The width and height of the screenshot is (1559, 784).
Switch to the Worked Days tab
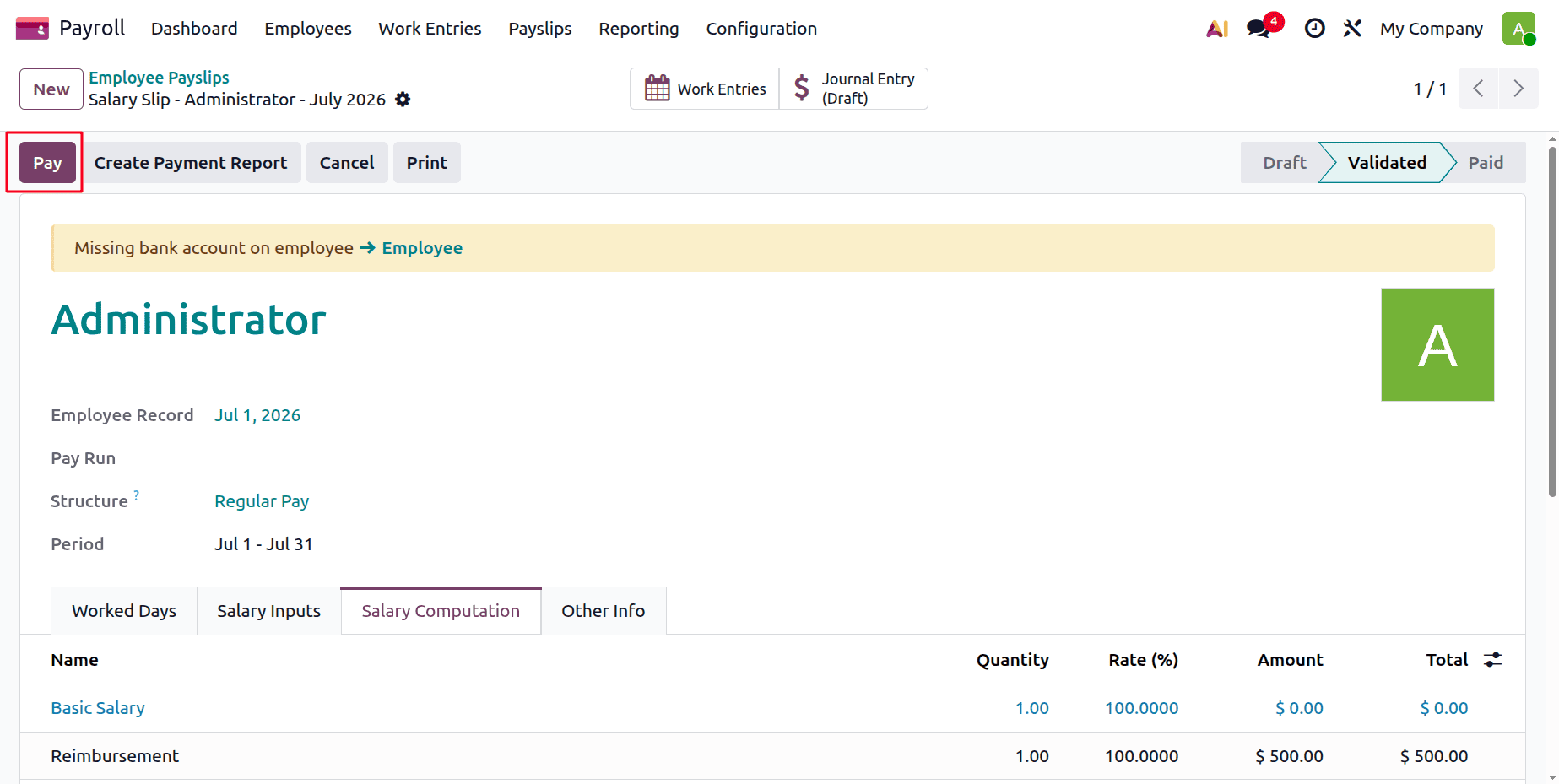pyautogui.click(x=124, y=611)
